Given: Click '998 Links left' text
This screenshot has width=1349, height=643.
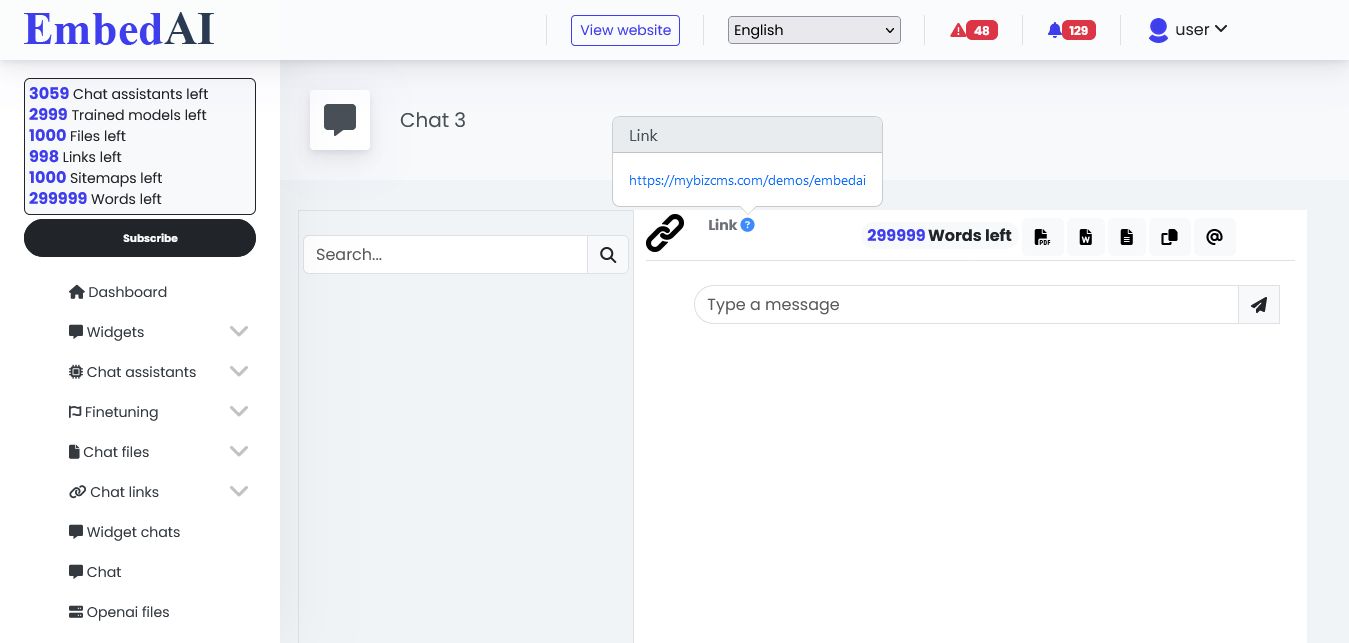Looking at the screenshot, I should pos(75,157).
